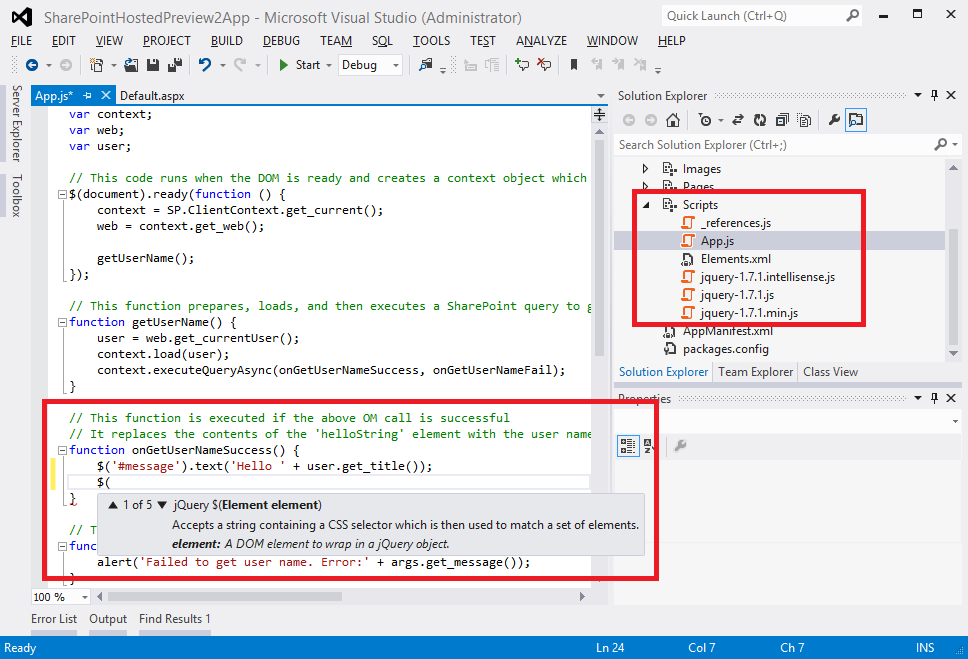Select Elements.xml in the Scripts folder
The image size is (968, 659).
coord(735,259)
